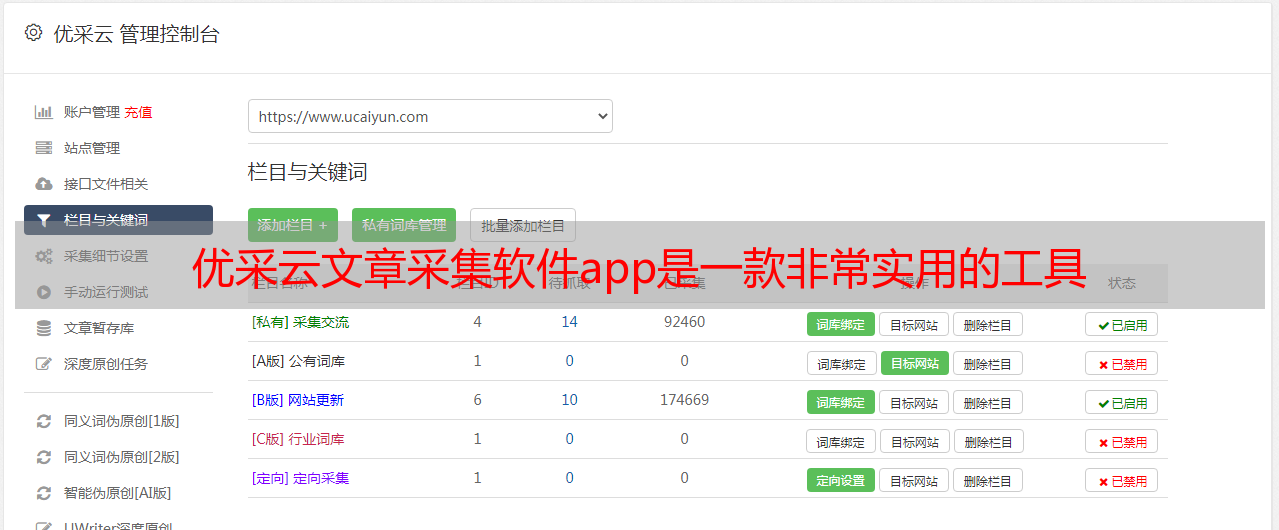
Task: Click 目标网站 for 采集交流 row
Action: [x=914, y=324]
